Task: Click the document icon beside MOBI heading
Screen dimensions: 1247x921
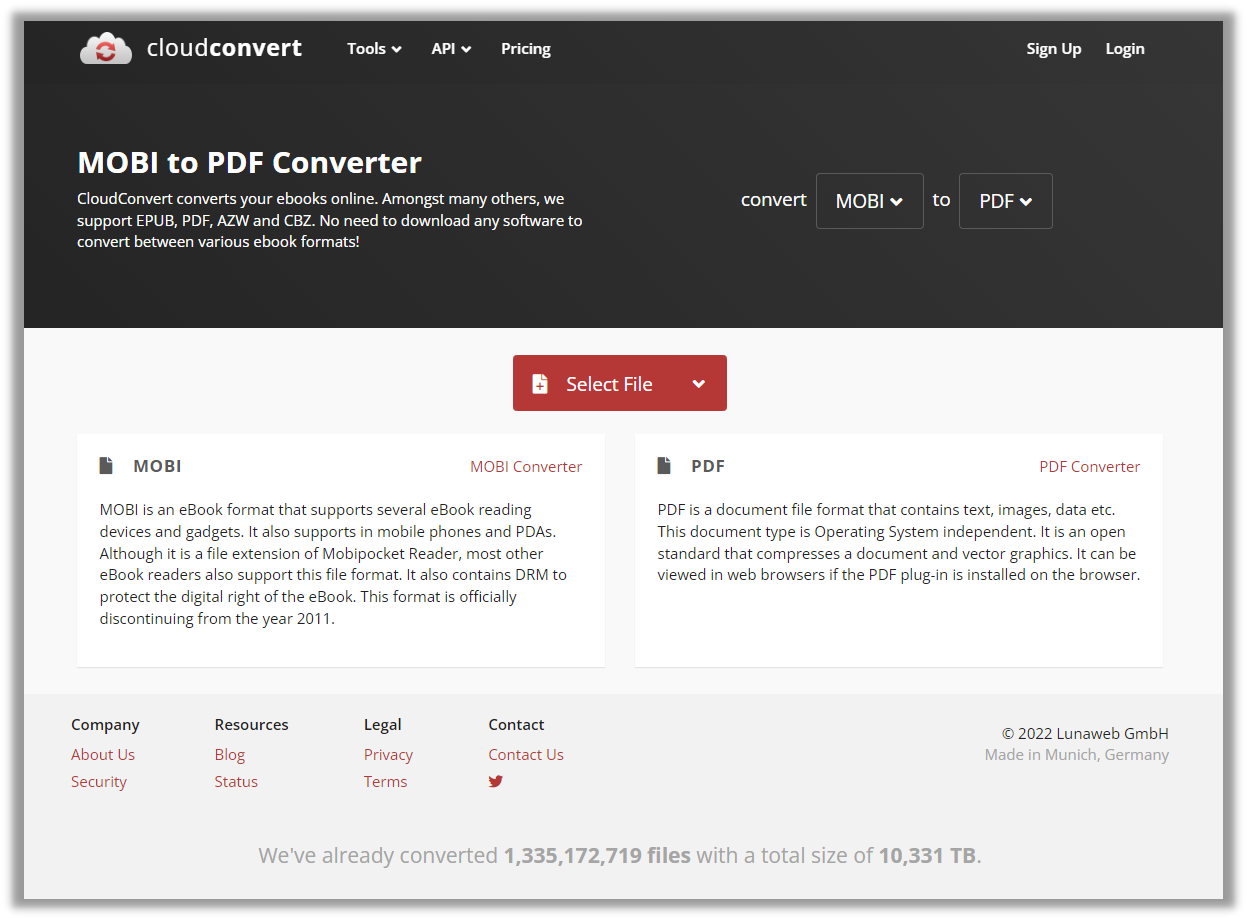Action: pos(106,466)
